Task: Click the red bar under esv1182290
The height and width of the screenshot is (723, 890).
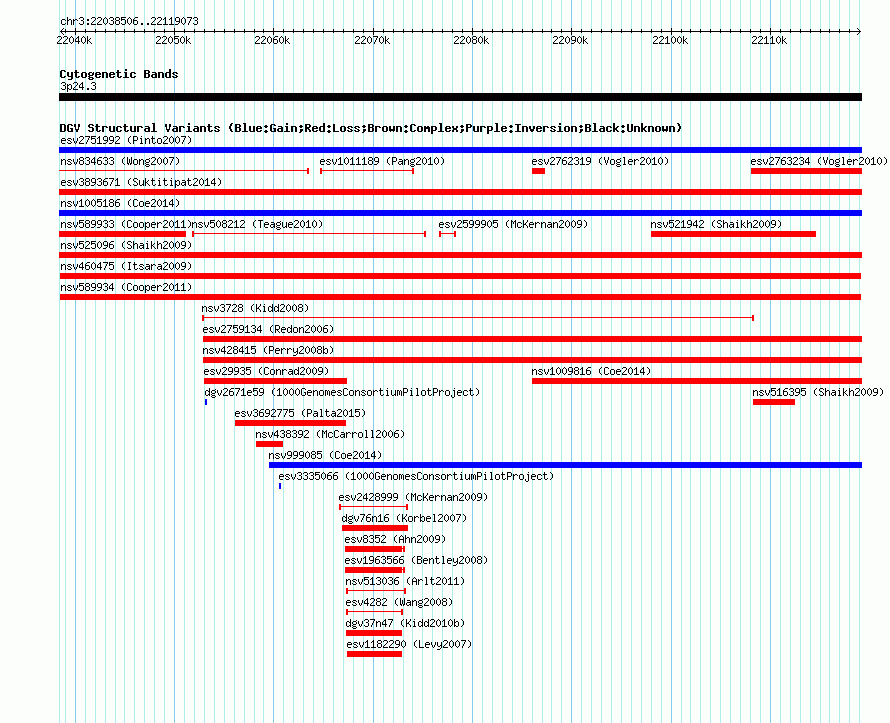Action: coord(374,654)
